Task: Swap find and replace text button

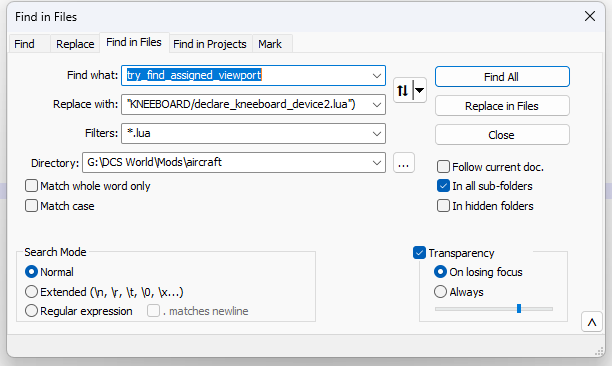Action: click(402, 91)
